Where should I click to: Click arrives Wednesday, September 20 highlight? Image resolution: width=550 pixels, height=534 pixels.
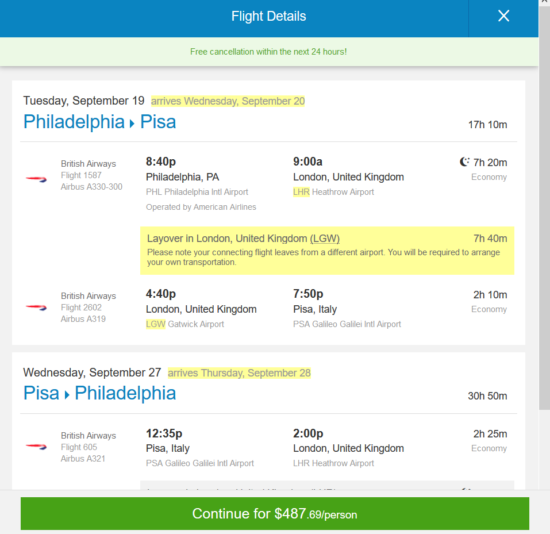228,101
